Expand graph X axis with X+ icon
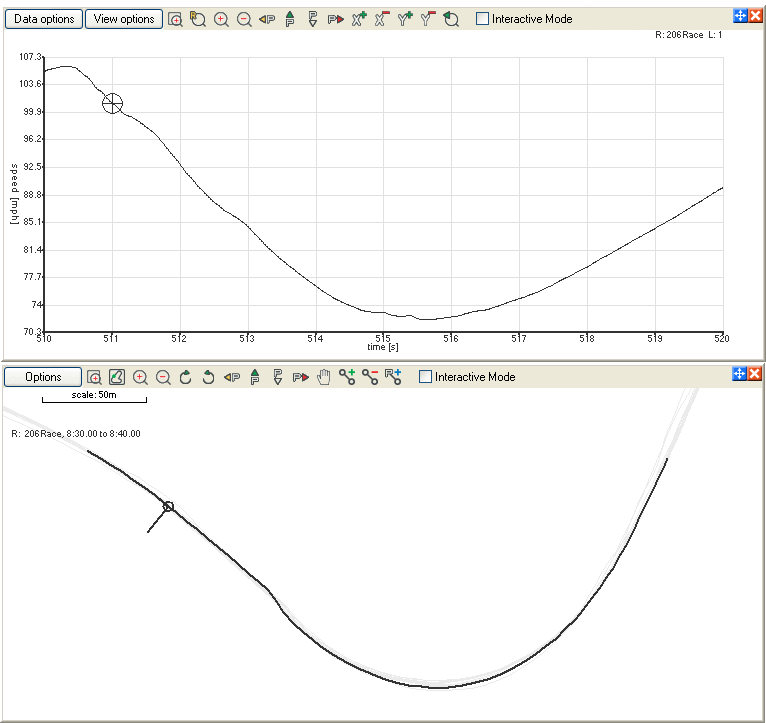The image size is (766, 723). pyautogui.click(x=358, y=19)
